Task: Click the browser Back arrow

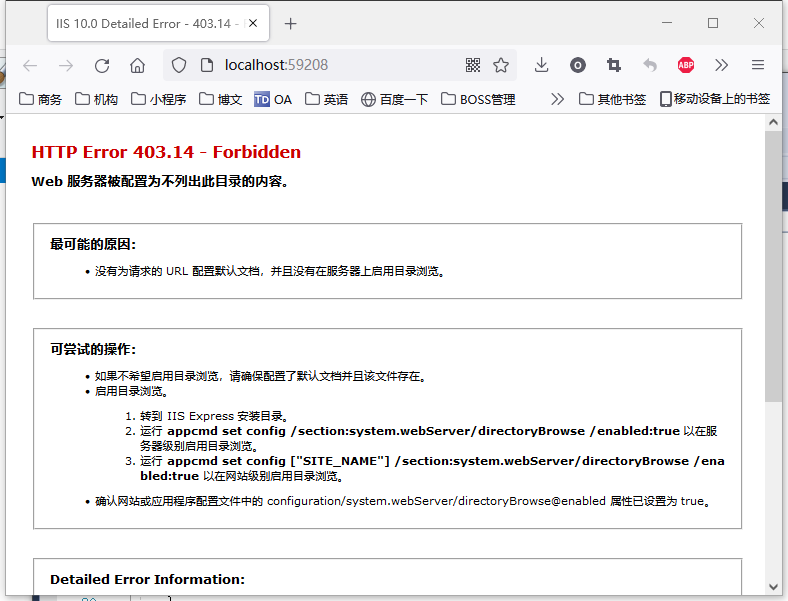Action: 30,65
